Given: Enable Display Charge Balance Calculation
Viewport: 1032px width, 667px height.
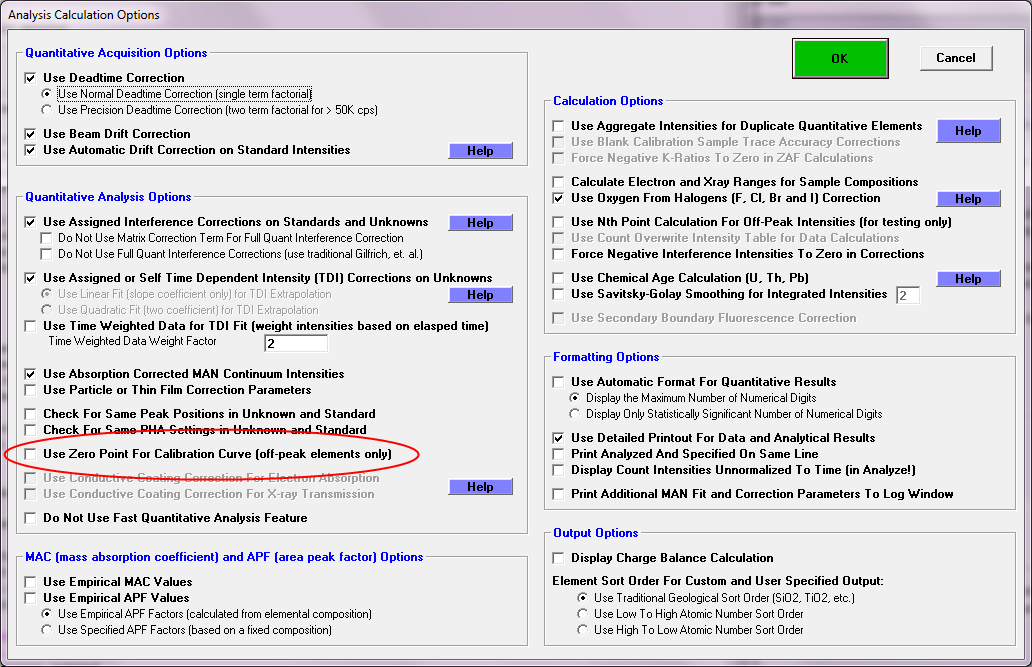Looking at the screenshot, I should [559, 558].
